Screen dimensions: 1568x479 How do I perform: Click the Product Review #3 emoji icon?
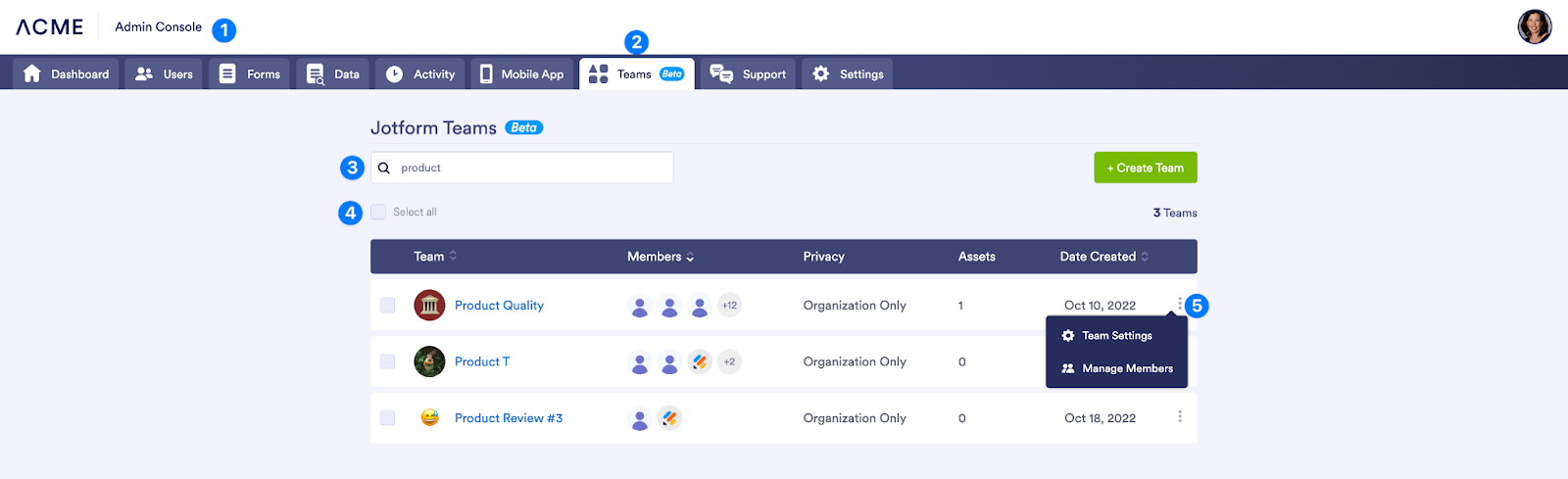[429, 418]
